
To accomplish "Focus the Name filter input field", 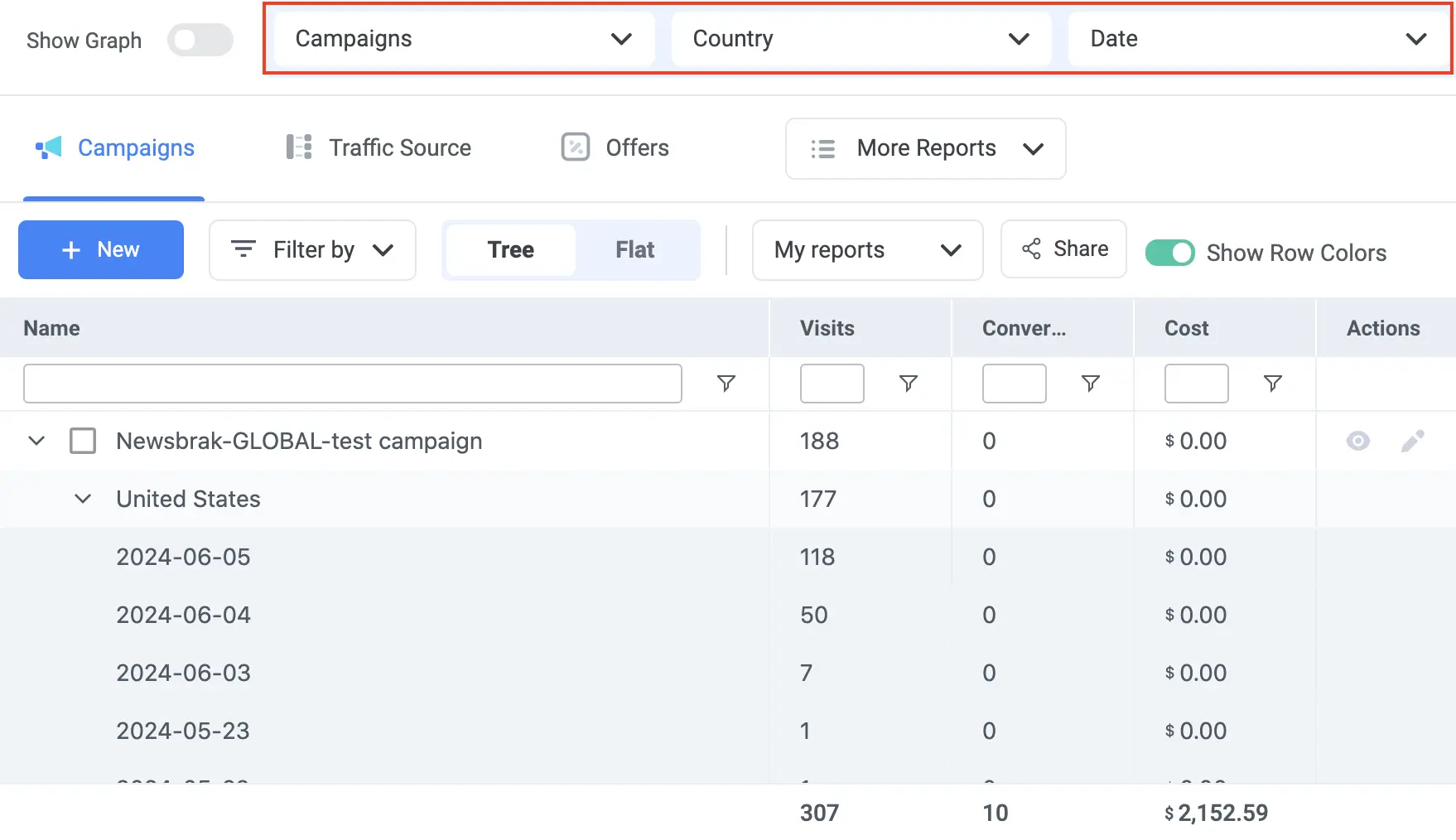I will (x=353, y=384).
